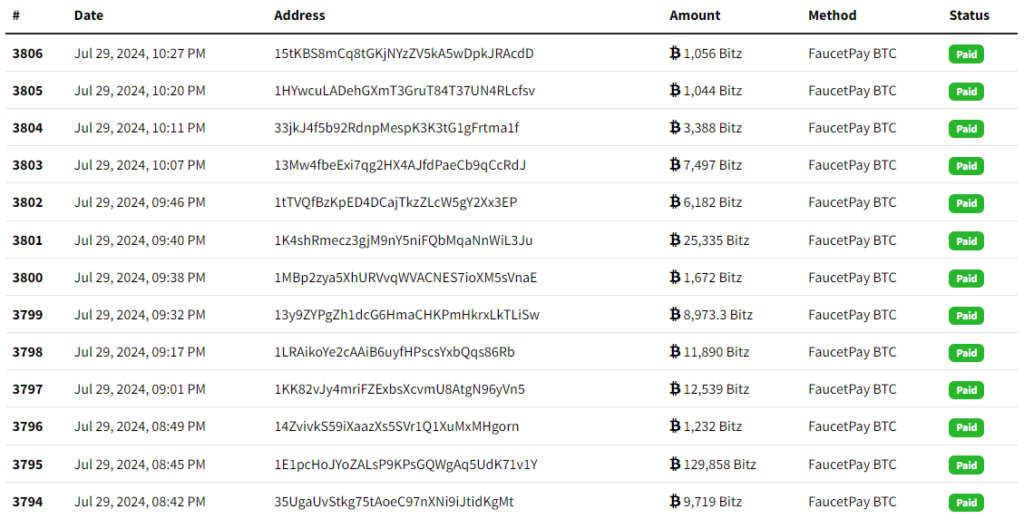Image resolution: width=1024 pixels, height=519 pixels.
Task: Click the Bitcoin icon beside 3,388 Bitz
Action: 675,128
